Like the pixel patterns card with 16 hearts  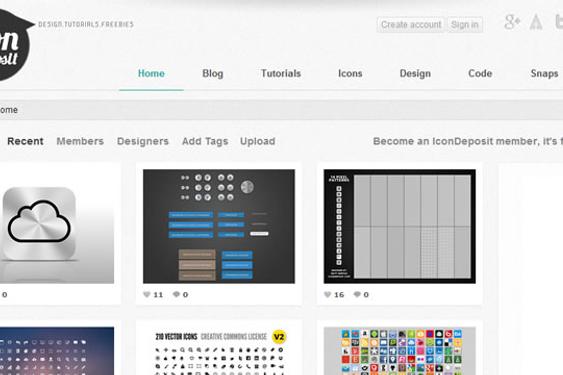pyautogui.click(x=327, y=295)
